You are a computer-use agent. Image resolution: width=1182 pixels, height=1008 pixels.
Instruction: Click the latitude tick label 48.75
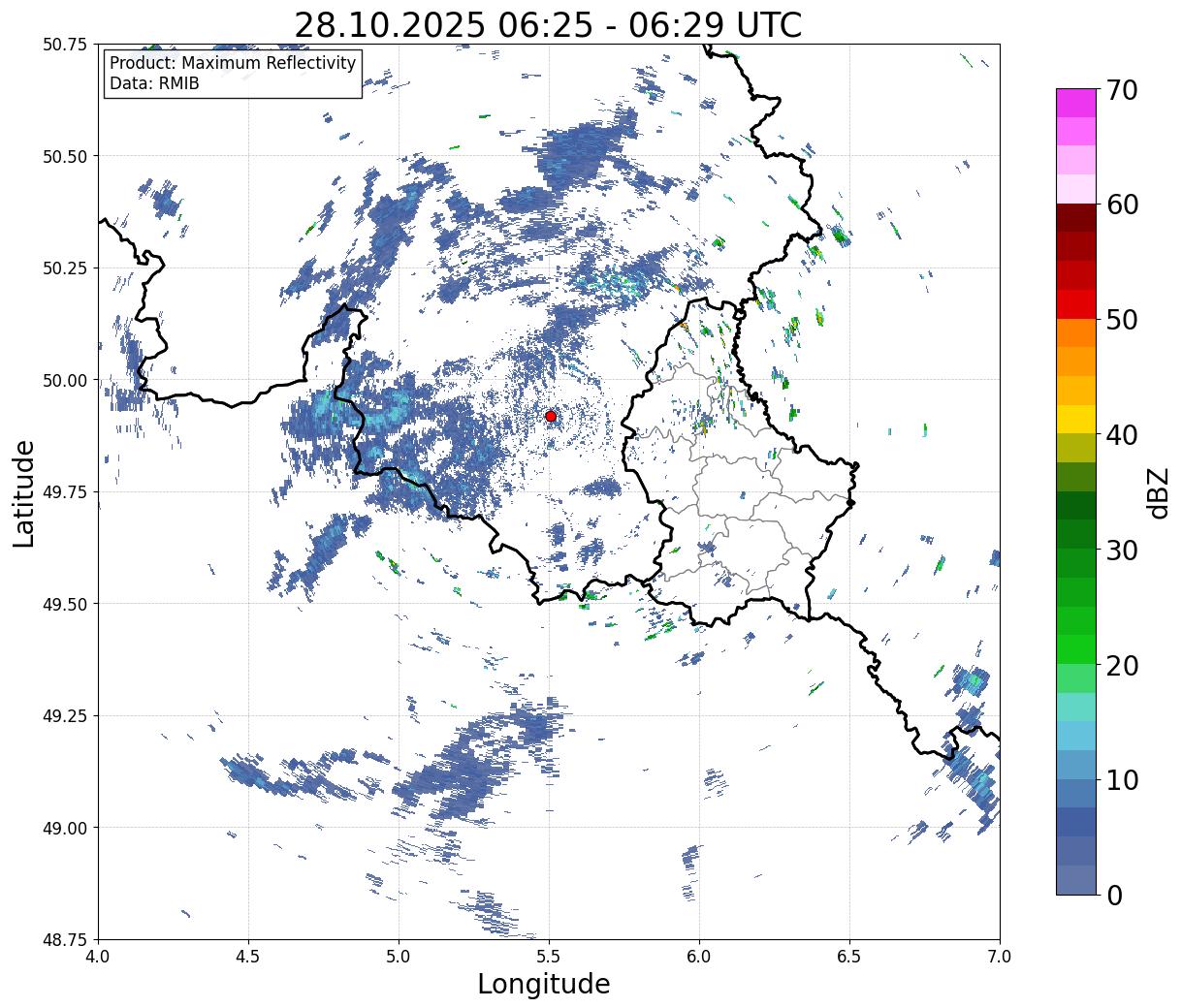[65, 939]
